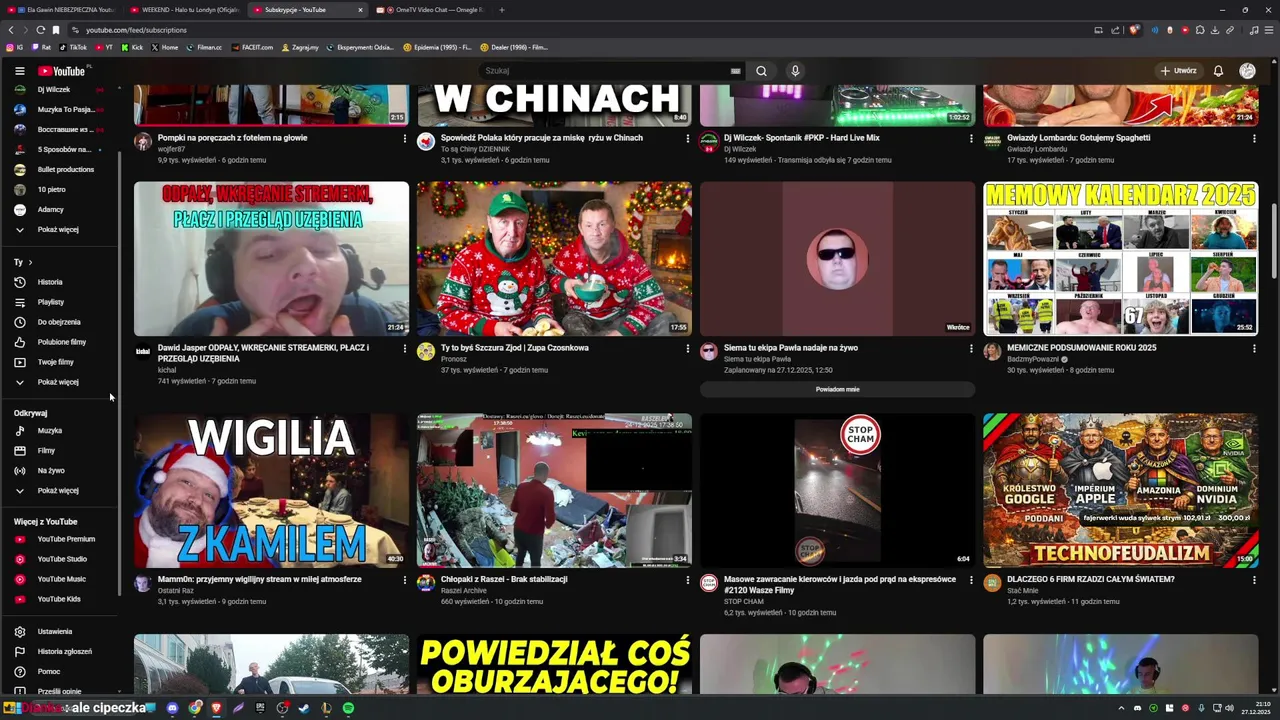1280x720 pixels.
Task: Click the FACEIT.com bookmark
Action: [x=252, y=47]
